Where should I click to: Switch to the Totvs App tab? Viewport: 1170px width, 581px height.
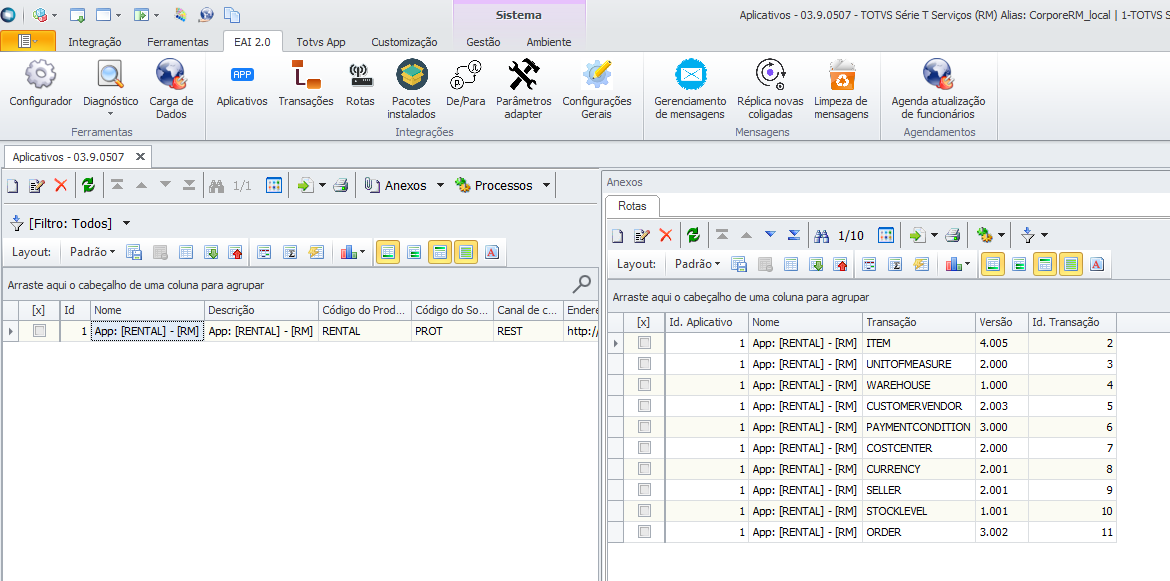321,42
